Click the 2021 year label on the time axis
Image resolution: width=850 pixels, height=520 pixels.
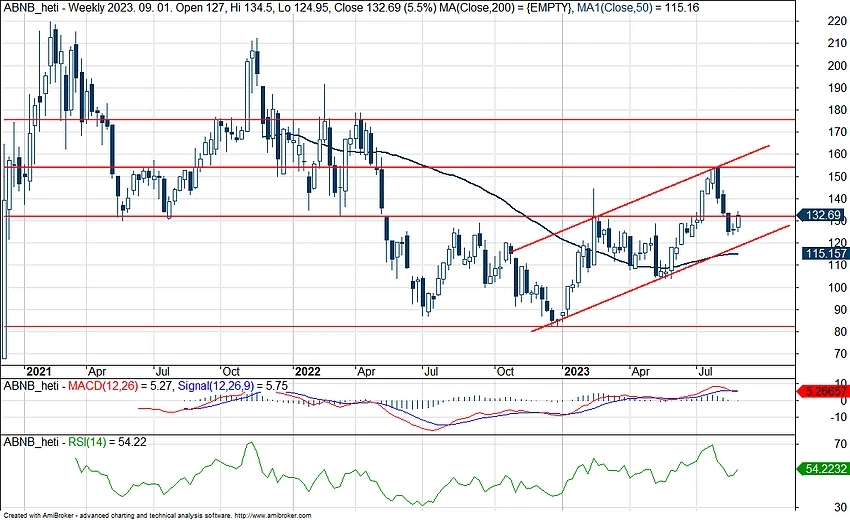tap(38, 371)
